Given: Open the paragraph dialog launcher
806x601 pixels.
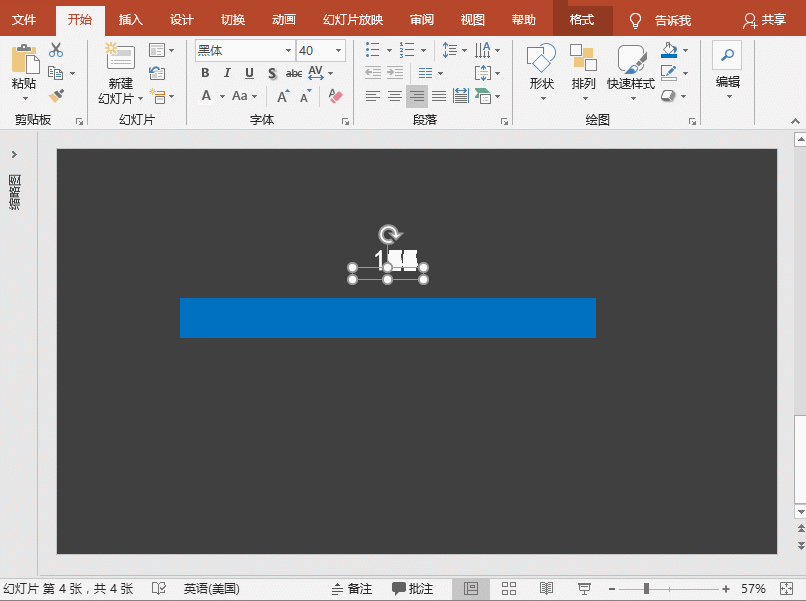Looking at the screenshot, I should coord(504,121).
